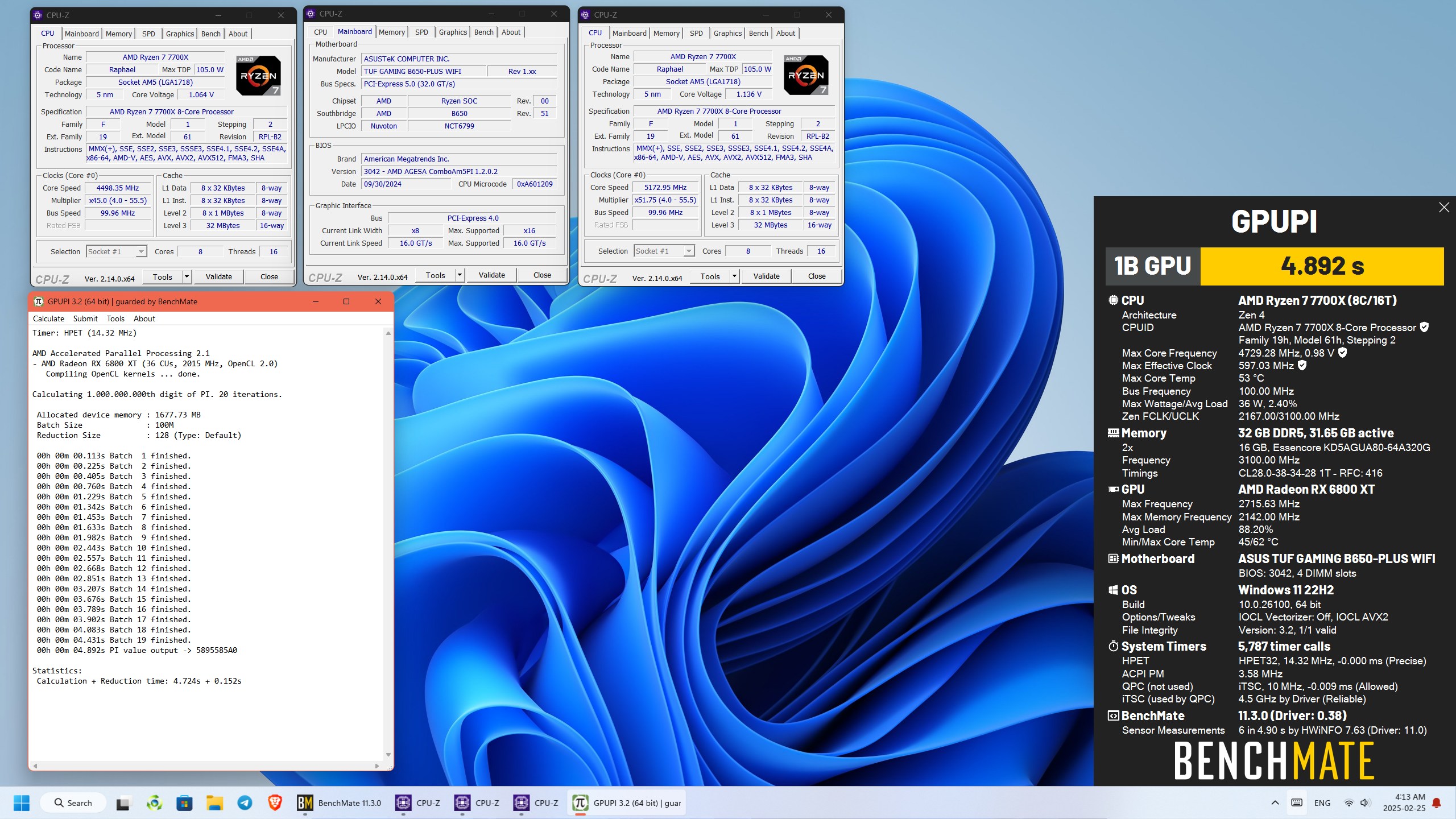The height and width of the screenshot is (819, 1456).
Task: Click the CPUID verified shield badge
Action: [x=1424, y=327]
